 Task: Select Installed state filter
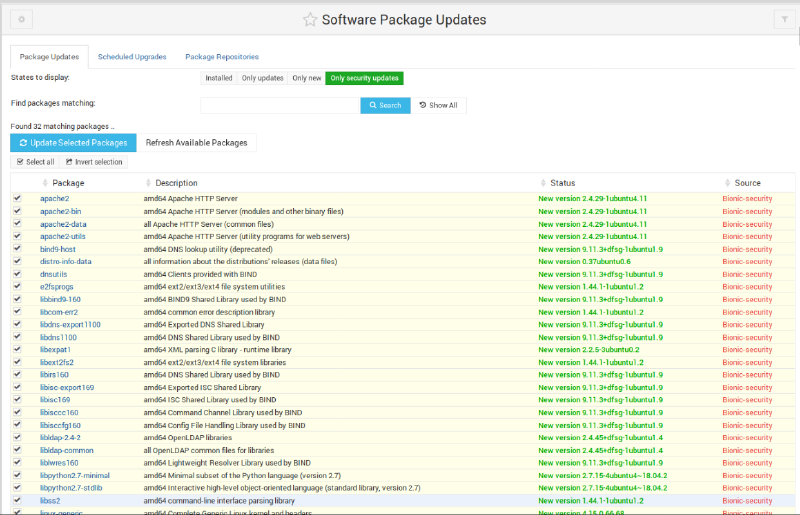(x=218, y=78)
